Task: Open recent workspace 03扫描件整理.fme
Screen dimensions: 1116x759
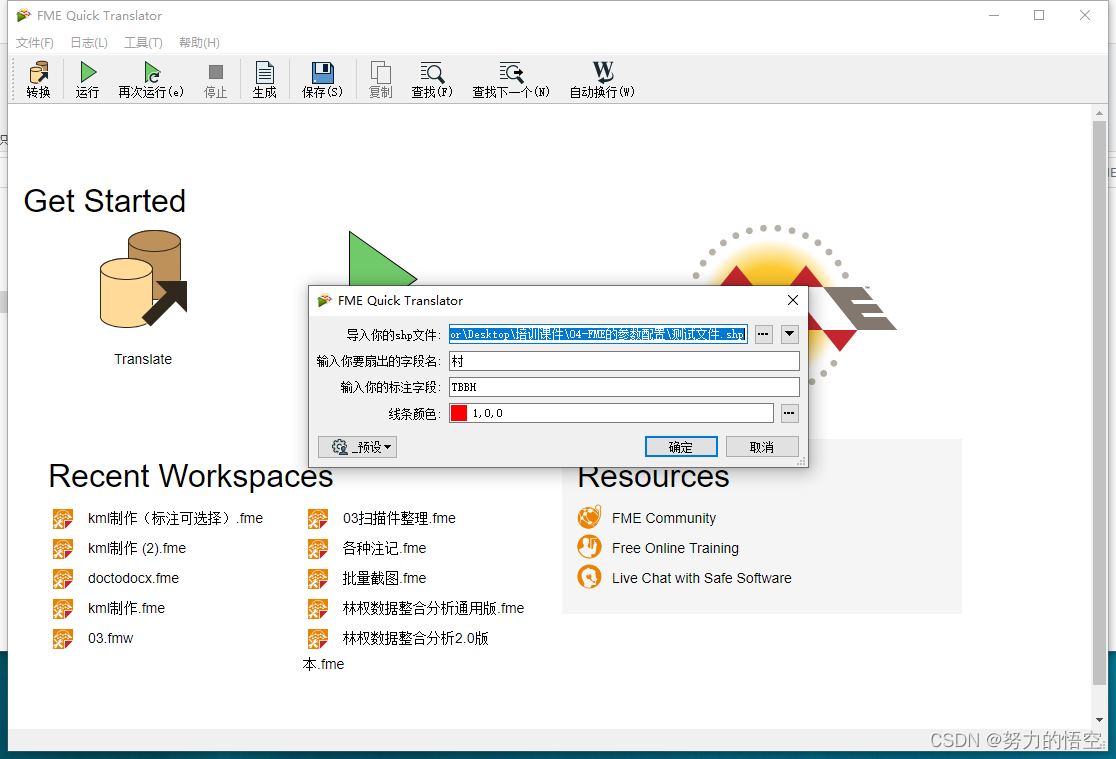Action: (x=399, y=518)
